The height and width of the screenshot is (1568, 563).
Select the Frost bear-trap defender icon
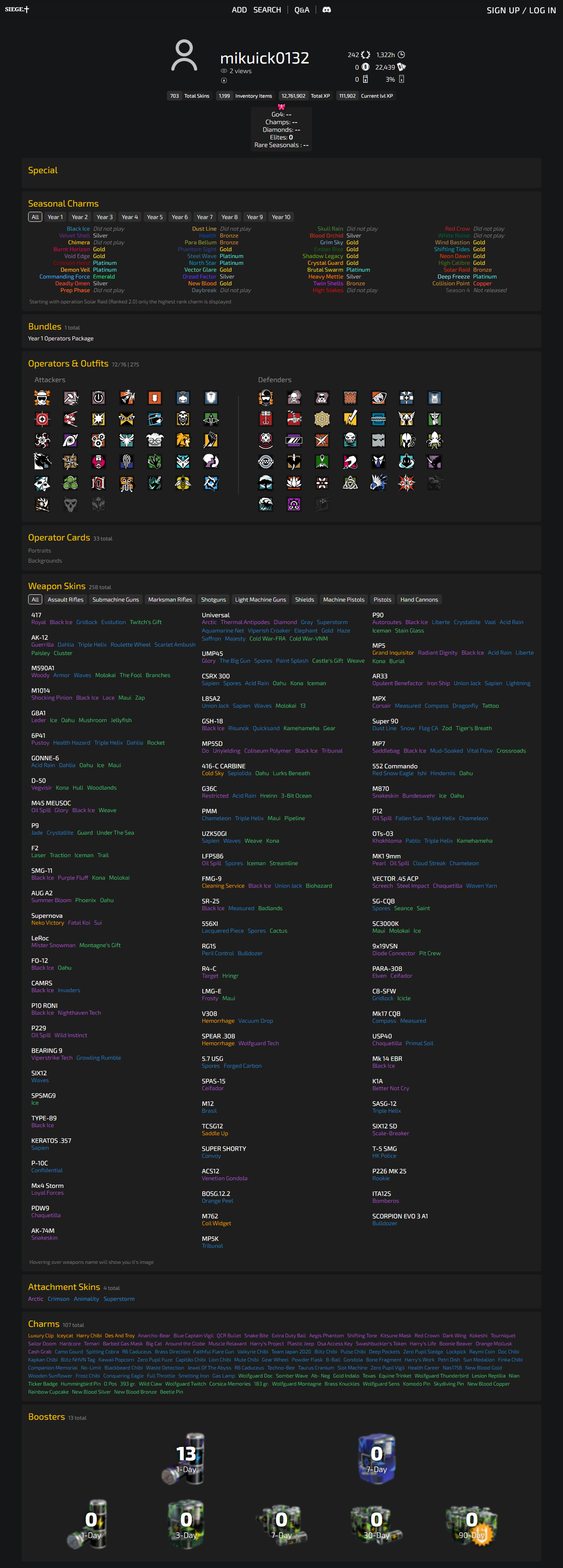click(x=378, y=420)
